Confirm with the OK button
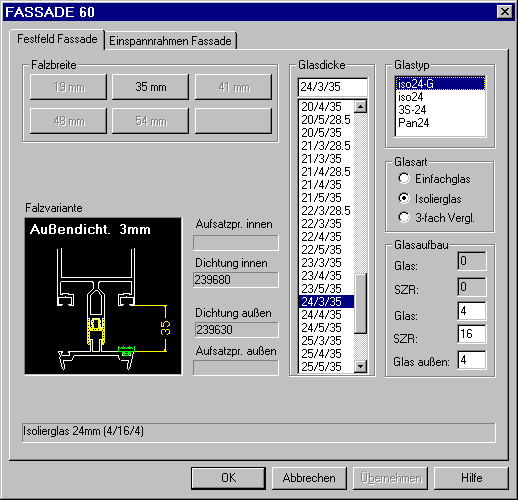Viewport: 518px width, 500px height. (x=228, y=478)
